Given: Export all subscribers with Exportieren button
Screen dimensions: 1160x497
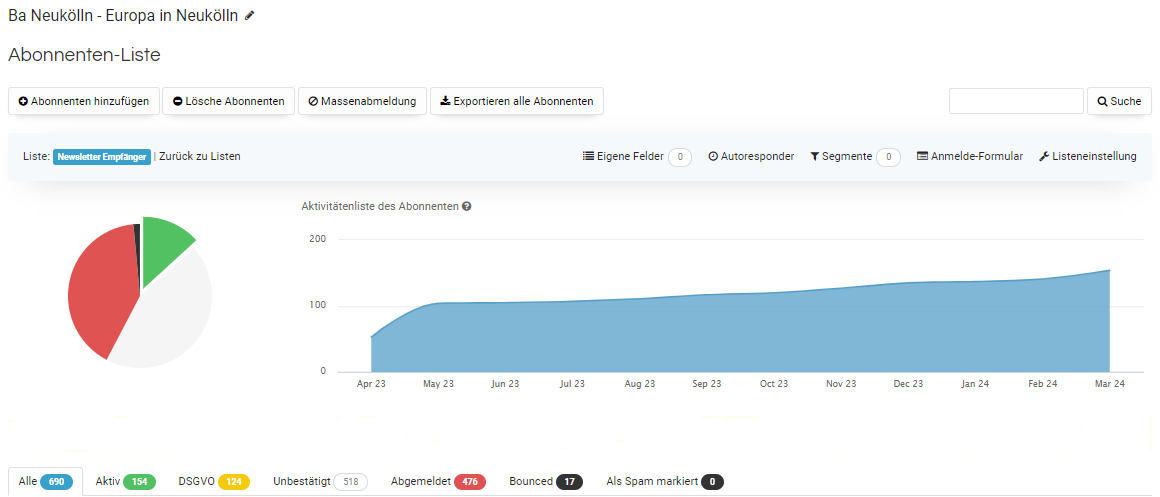Looking at the screenshot, I should pos(517,101).
